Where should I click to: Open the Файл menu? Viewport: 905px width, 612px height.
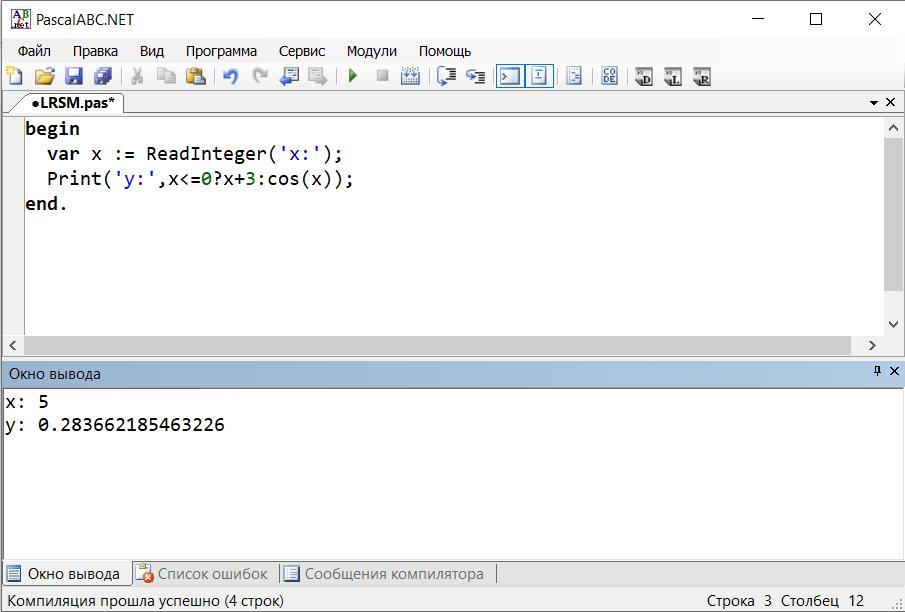34,51
